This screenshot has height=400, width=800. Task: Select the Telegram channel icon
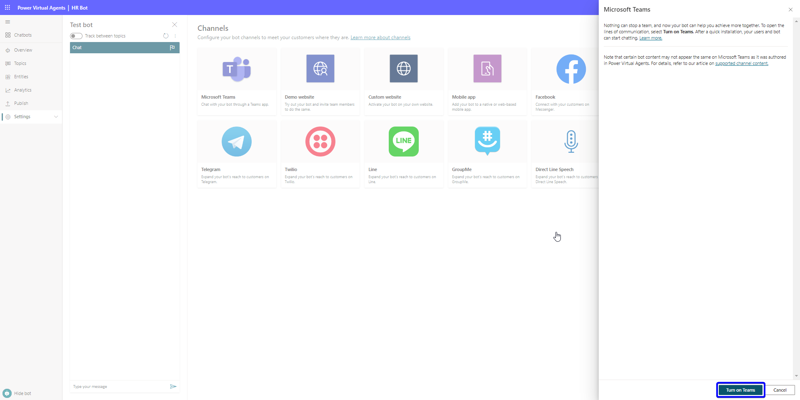237,141
